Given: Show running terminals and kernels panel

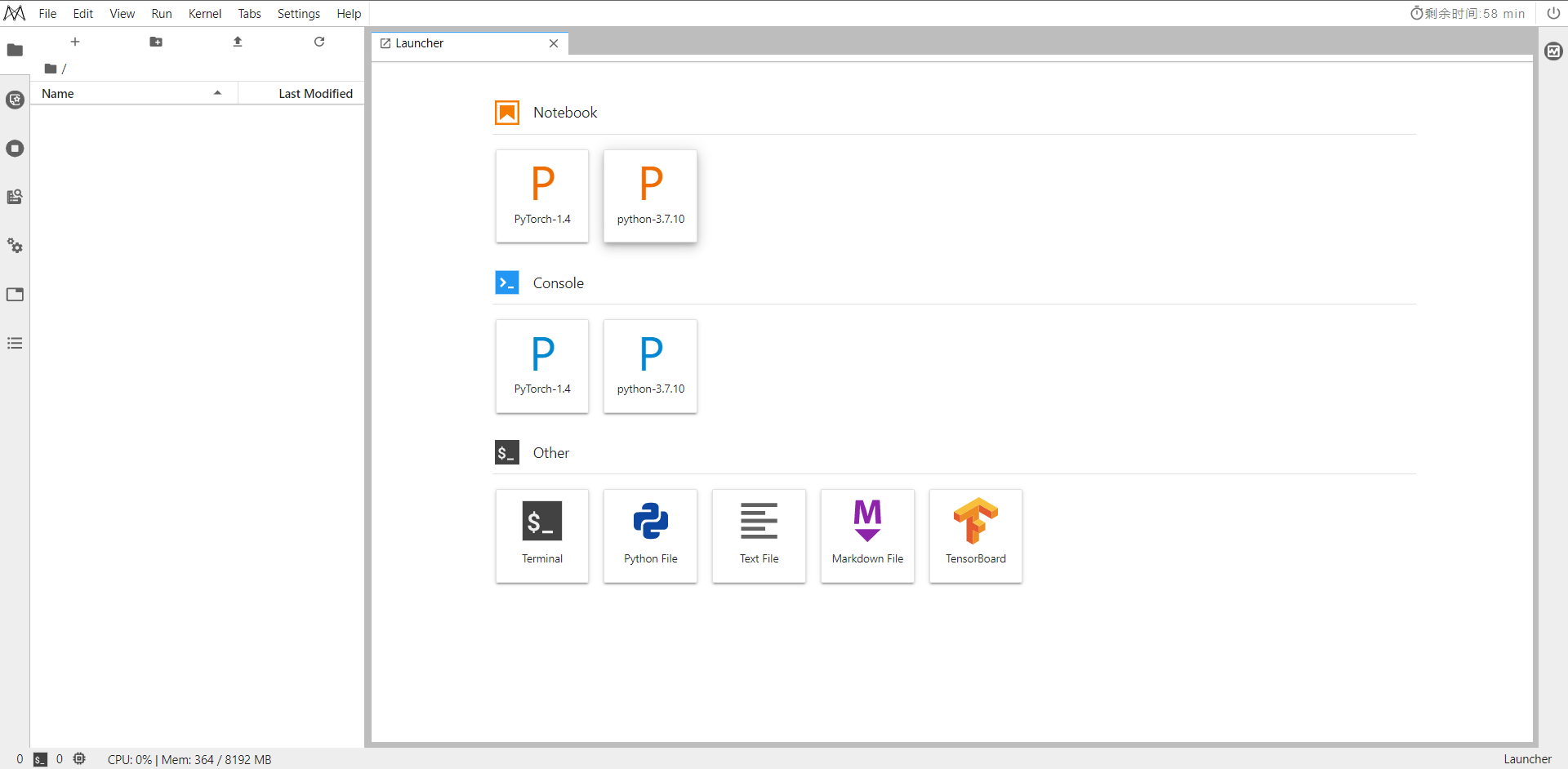Looking at the screenshot, I should point(15,149).
